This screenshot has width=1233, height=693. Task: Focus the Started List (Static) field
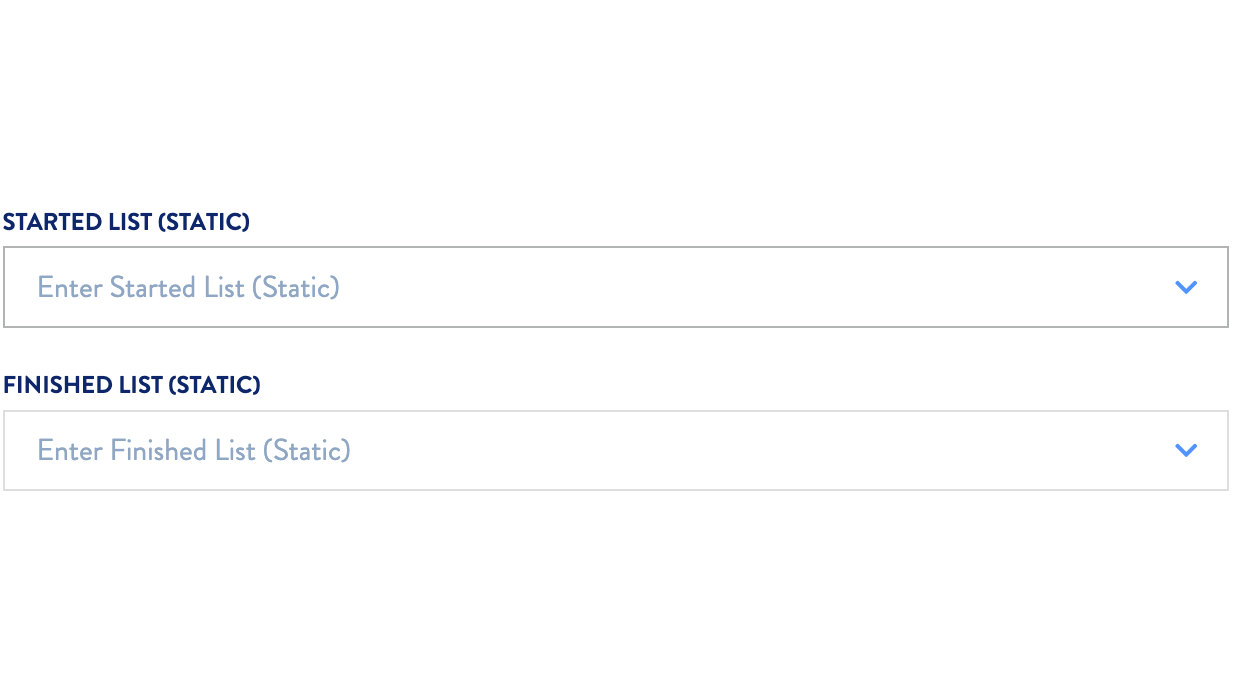click(x=615, y=287)
